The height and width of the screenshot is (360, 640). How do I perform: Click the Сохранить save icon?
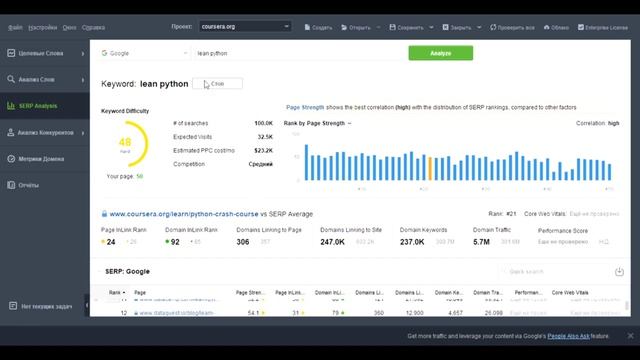click(393, 27)
